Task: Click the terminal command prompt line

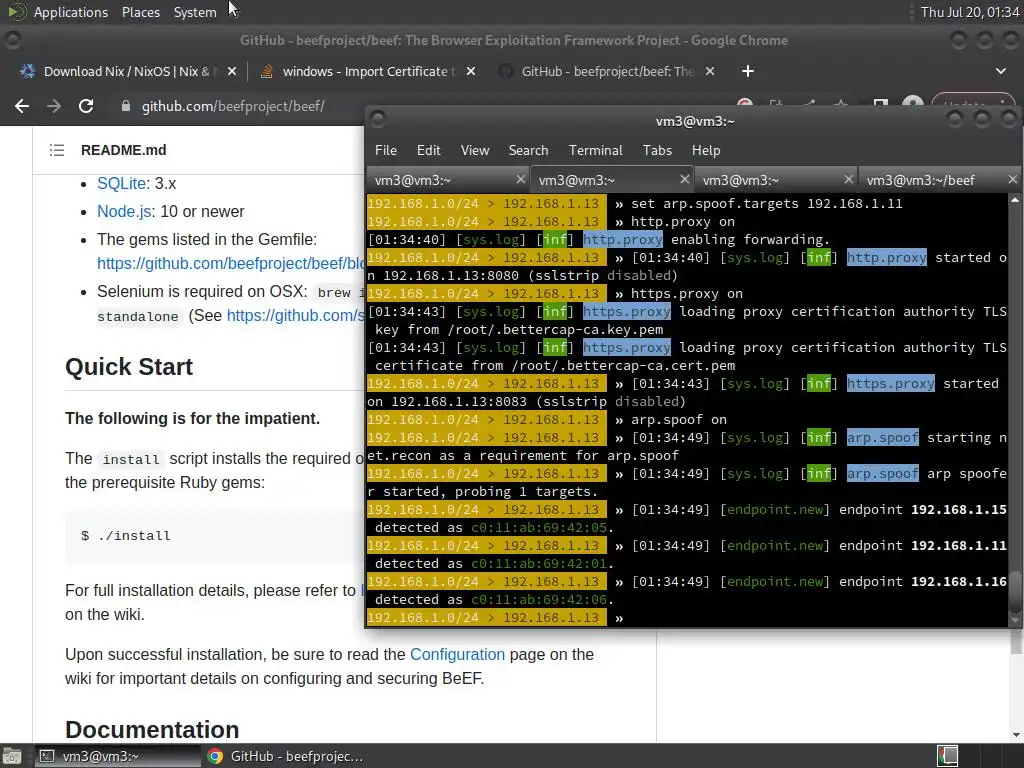Action: pyautogui.click(x=687, y=617)
